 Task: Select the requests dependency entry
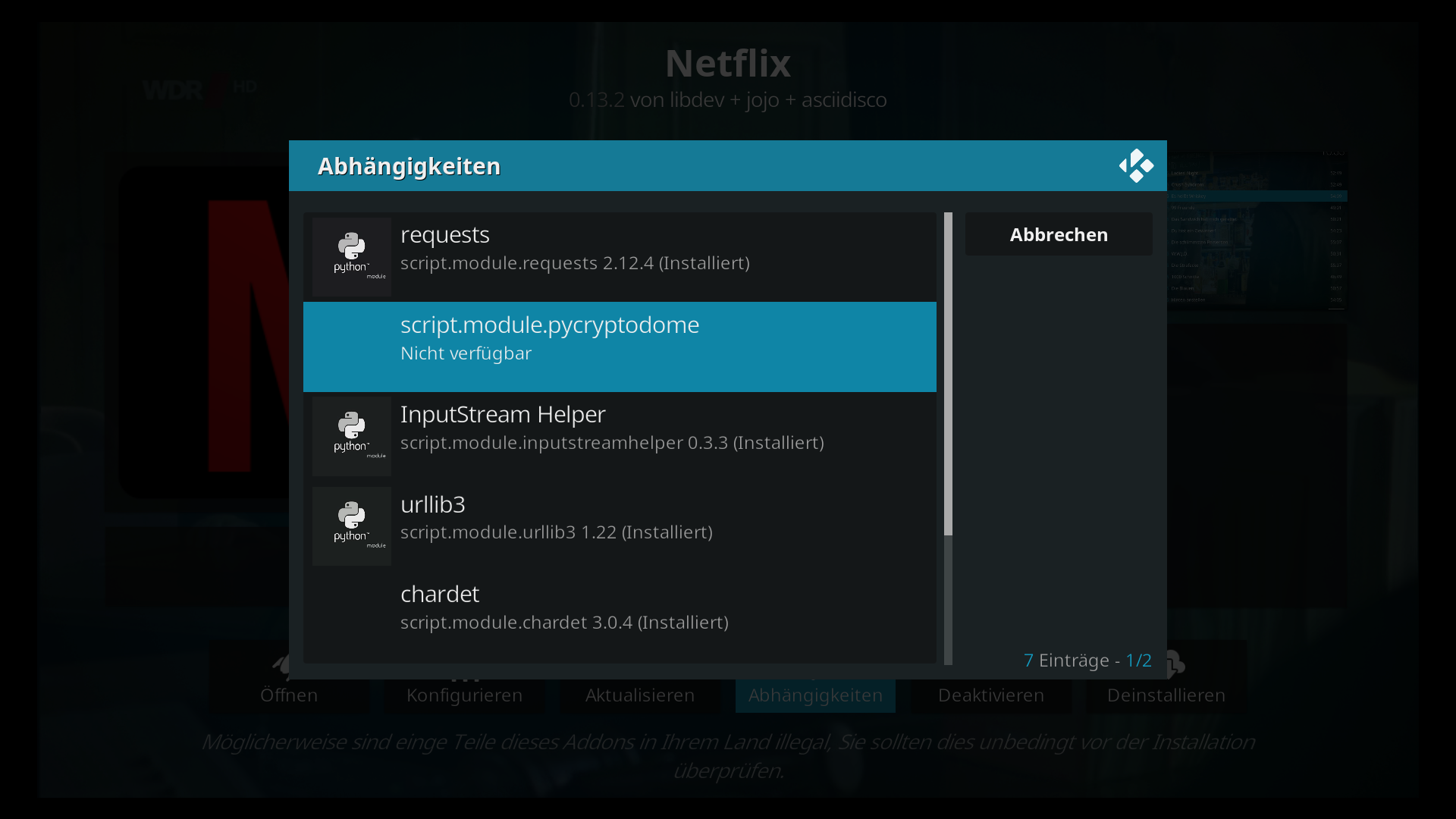point(620,256)
